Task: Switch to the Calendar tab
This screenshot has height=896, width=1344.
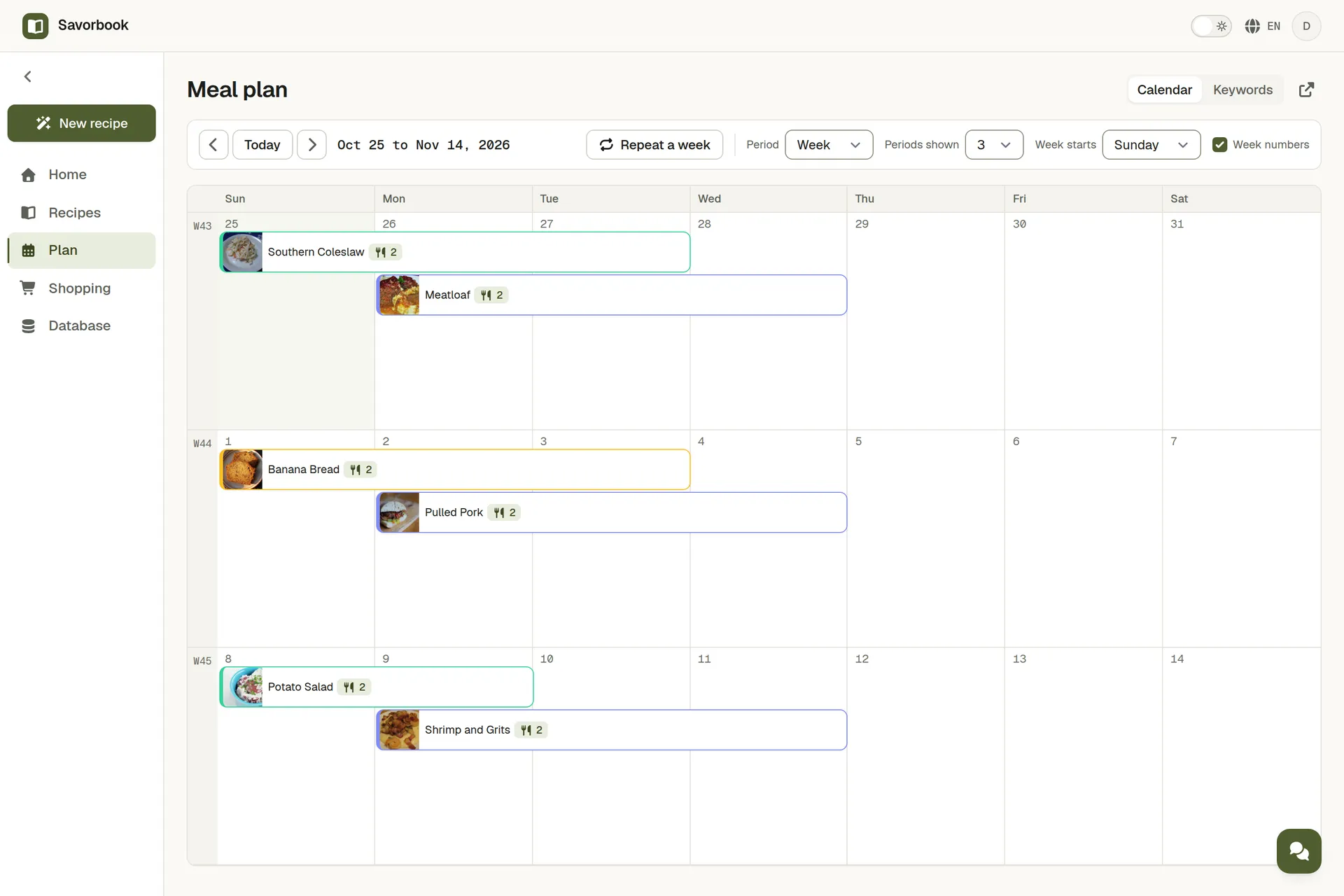Action: [1164, 90]
